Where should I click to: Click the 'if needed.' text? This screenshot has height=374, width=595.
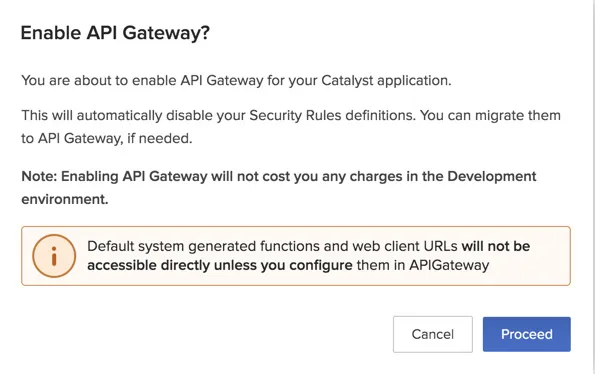(x=160, y=138)
